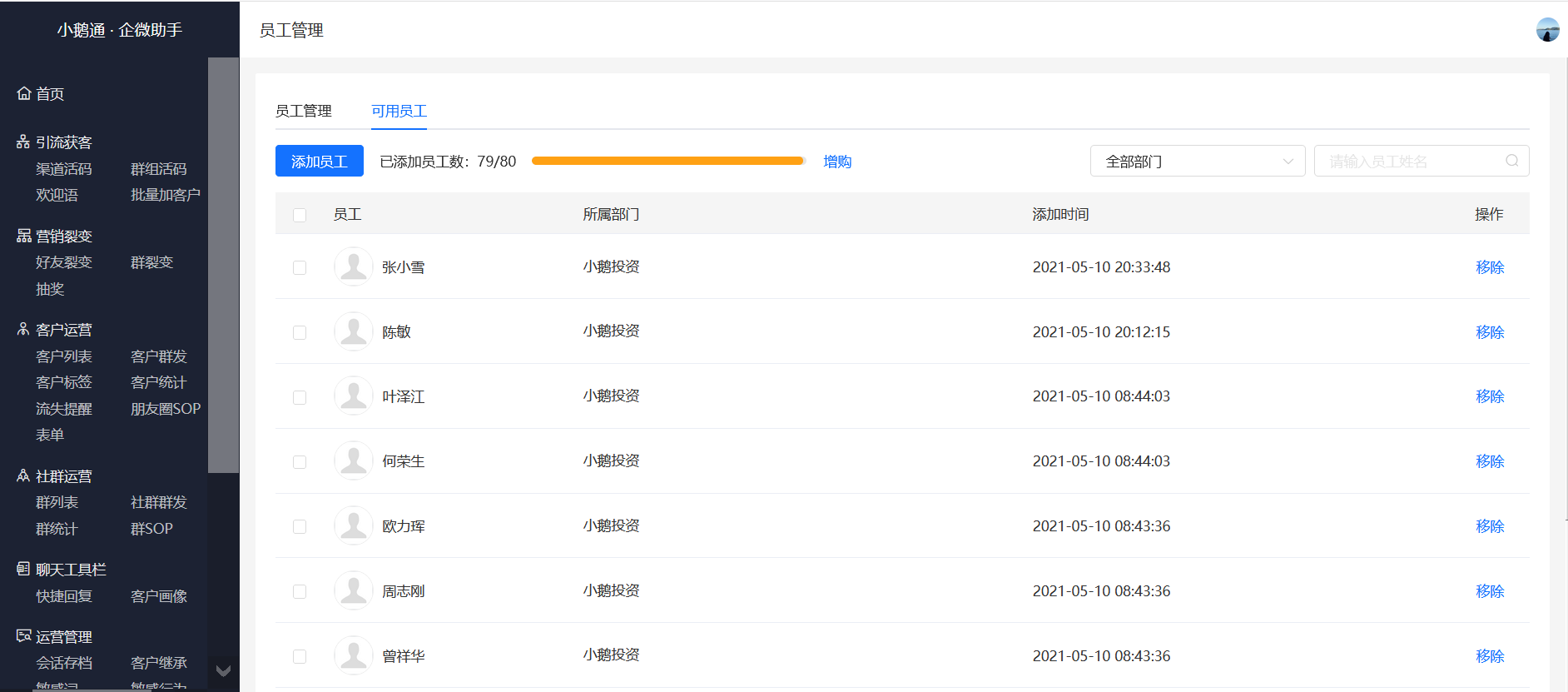This screenshot has width=1568, height=692.
Task: Click the 社群运营 section icon
Action: coord(23,475)
